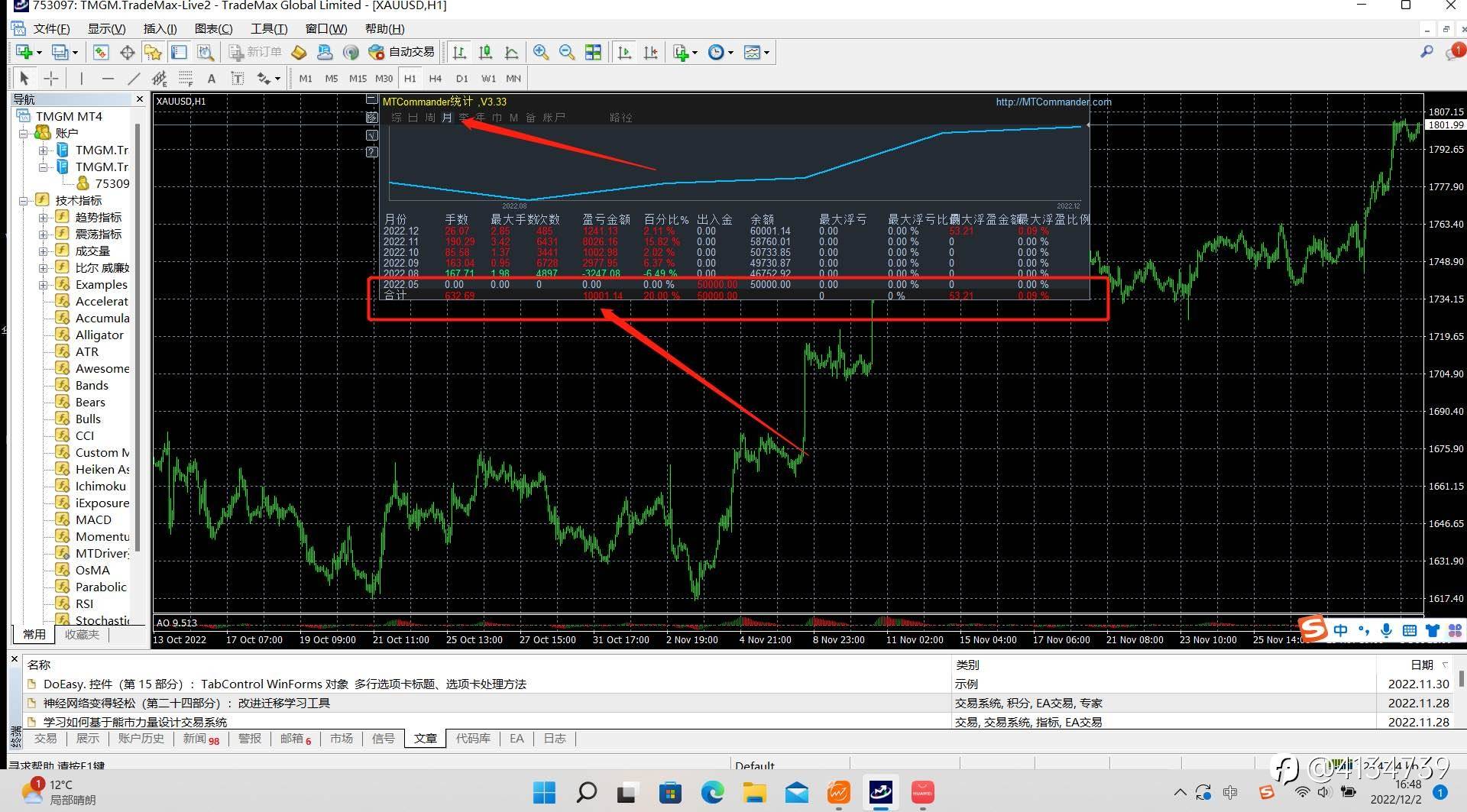This screenshot has width=1467, height=812.
Task: Toggle the Terminal panel icon
Action: [180, 52]
